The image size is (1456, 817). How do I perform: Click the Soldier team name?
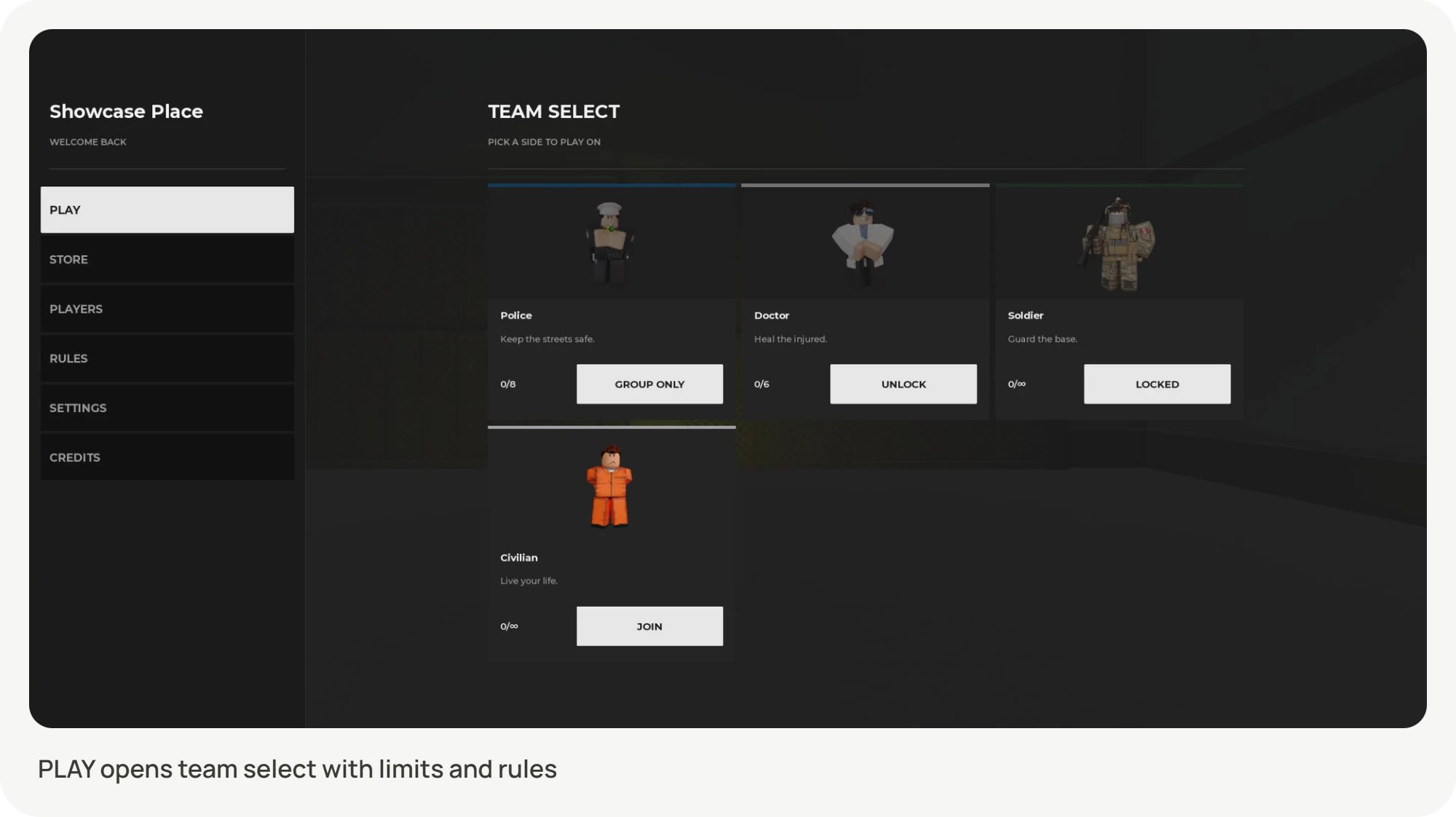pos(1026,315)
